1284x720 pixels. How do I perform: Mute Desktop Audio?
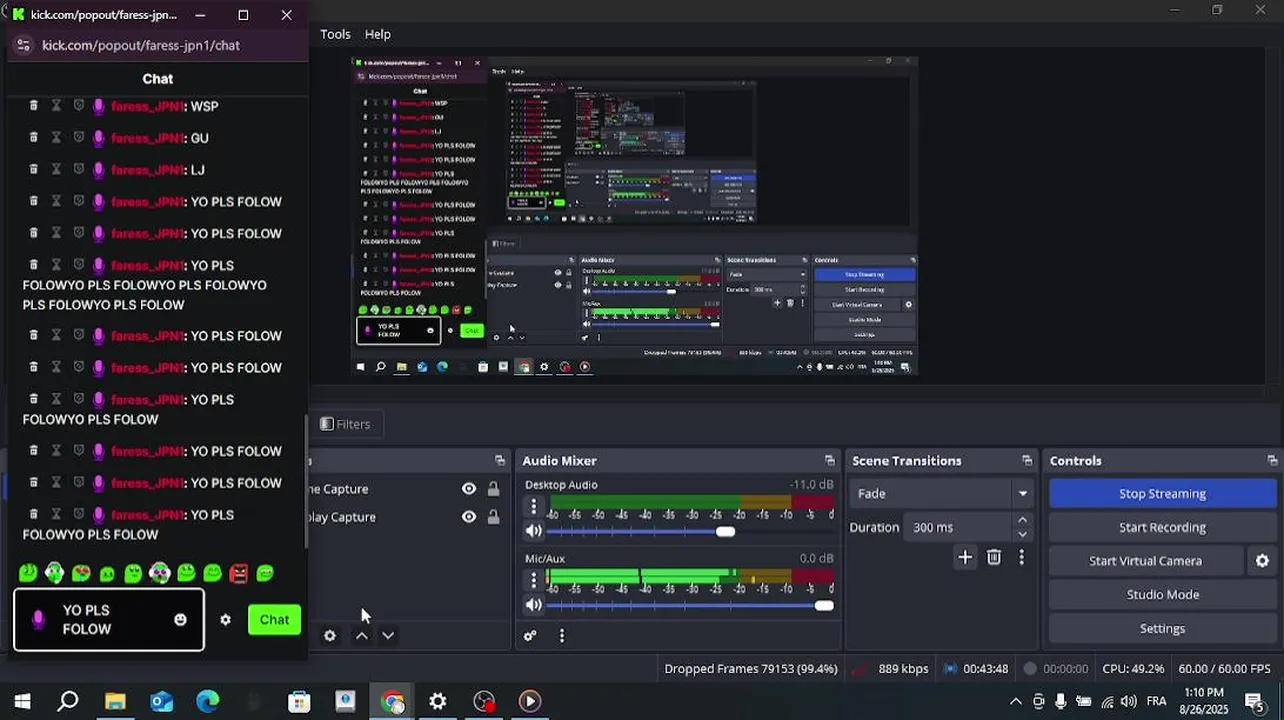click(x=533, y=532)
